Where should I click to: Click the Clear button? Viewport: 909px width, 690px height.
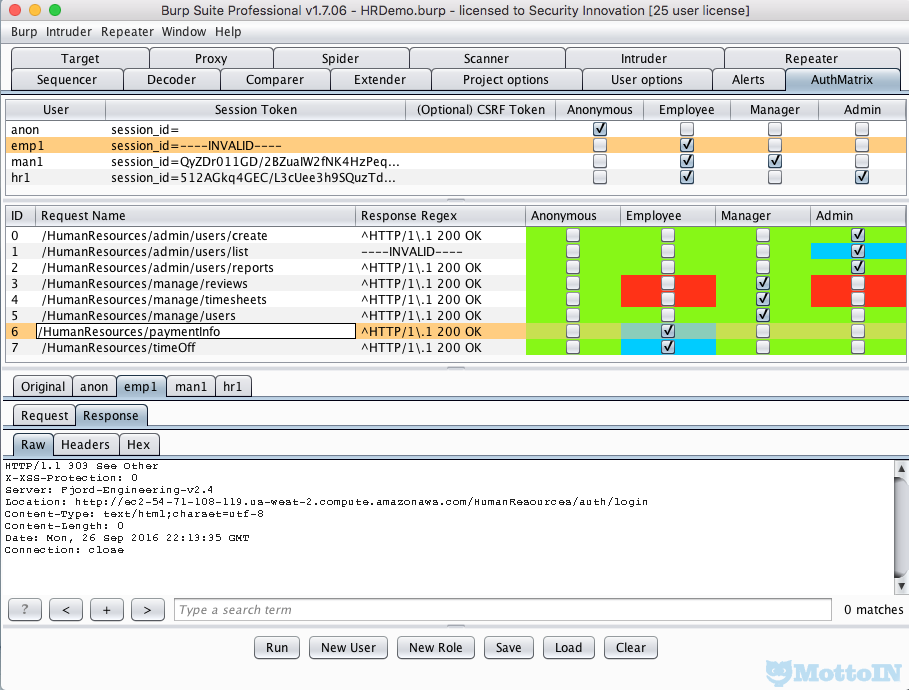(630, 648)
